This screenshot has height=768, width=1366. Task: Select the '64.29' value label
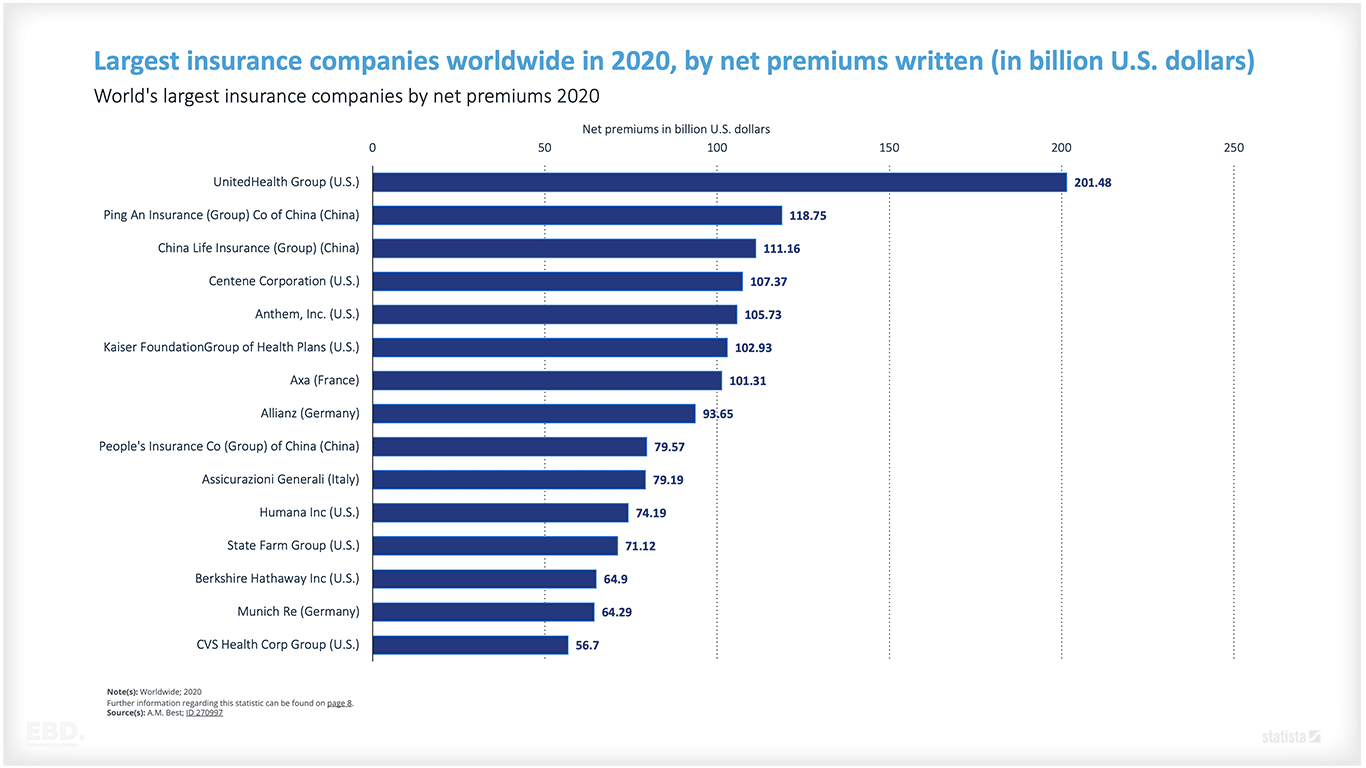tap(617, 612)
